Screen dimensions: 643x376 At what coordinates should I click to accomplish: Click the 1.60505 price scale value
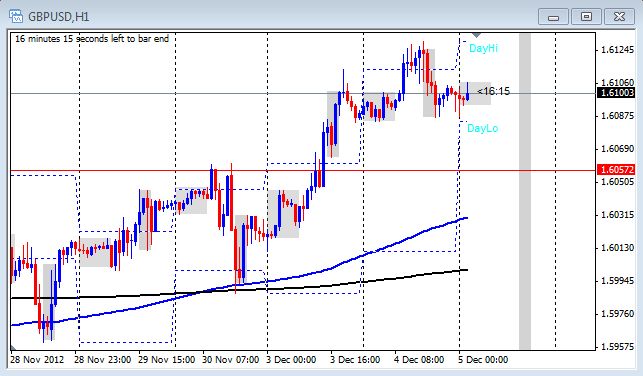(617, 181)
